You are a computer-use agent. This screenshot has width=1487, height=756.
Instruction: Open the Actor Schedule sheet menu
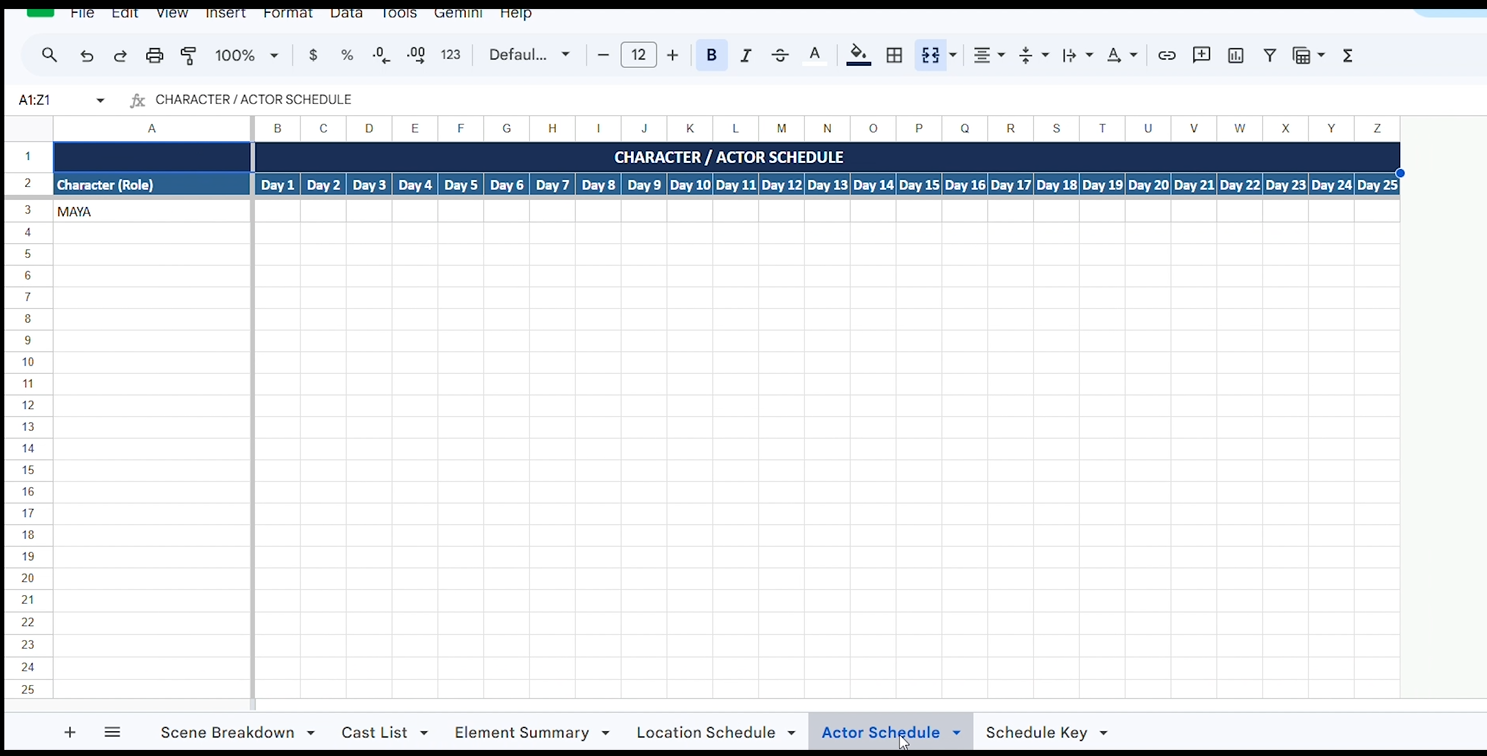point(956,732)
